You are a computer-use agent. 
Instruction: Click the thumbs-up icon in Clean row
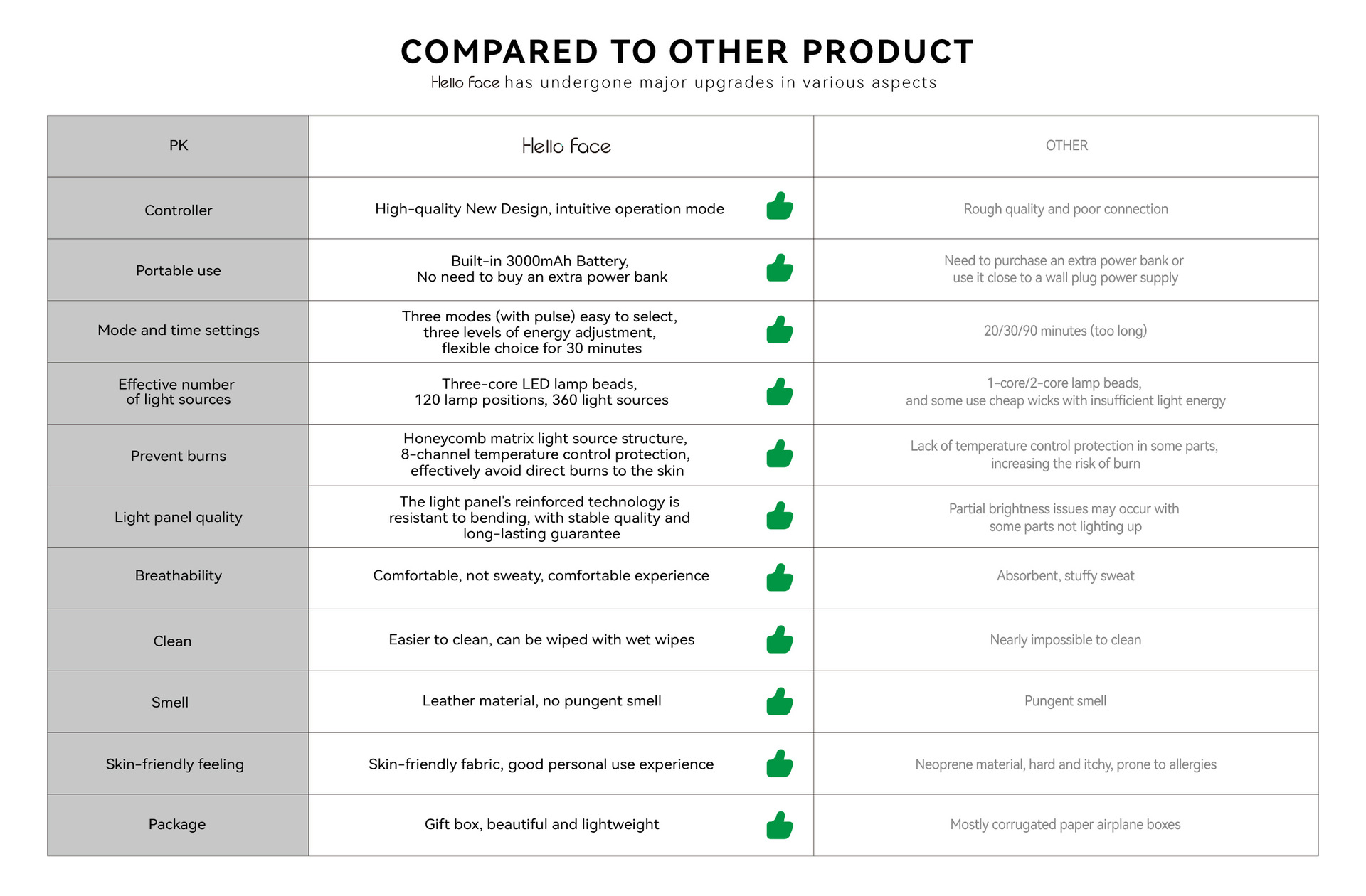click(x=780, y=640)
